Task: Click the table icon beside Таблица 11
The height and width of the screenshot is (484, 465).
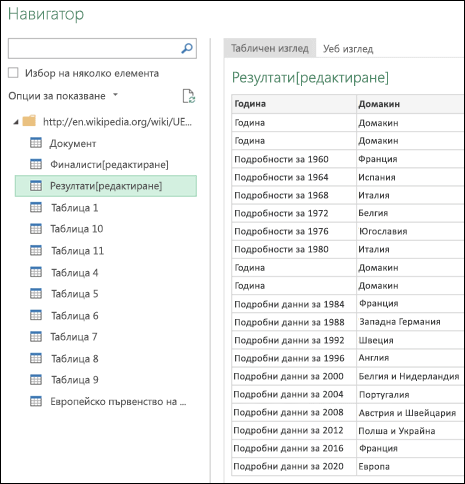Action: pyautogui.click(x=36, y=250)
